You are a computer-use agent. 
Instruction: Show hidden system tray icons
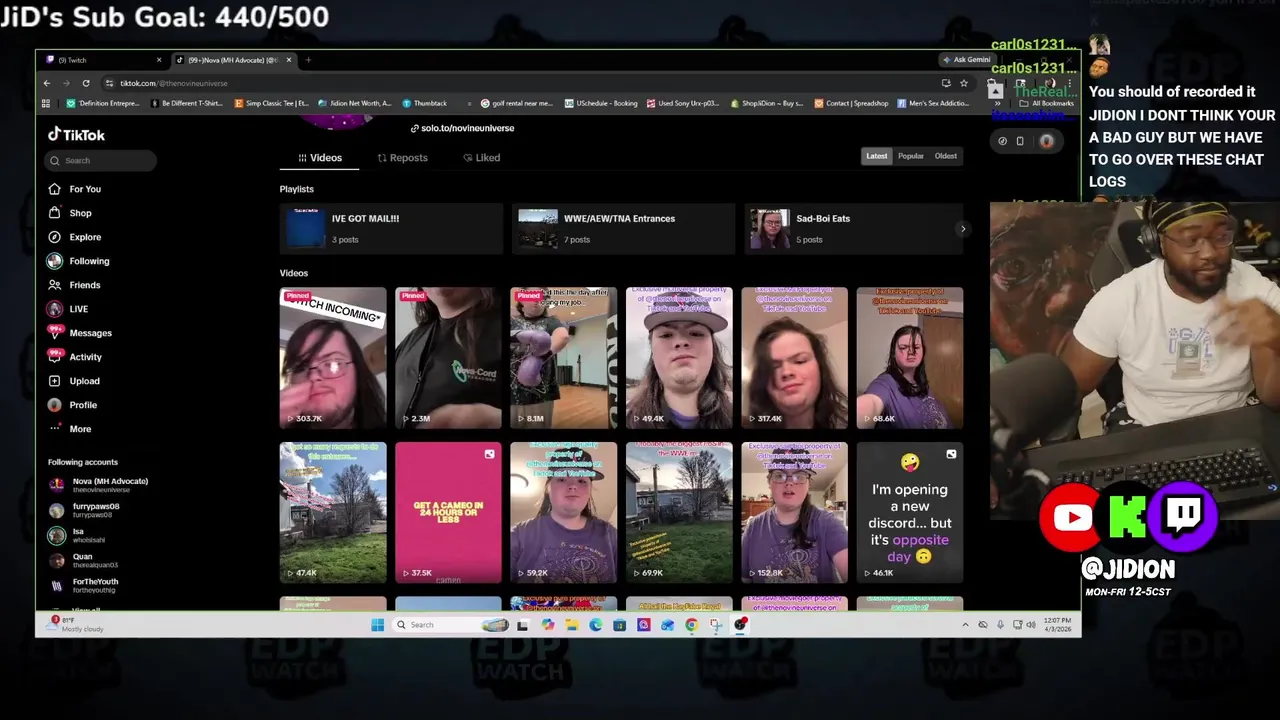pos(965,625)
